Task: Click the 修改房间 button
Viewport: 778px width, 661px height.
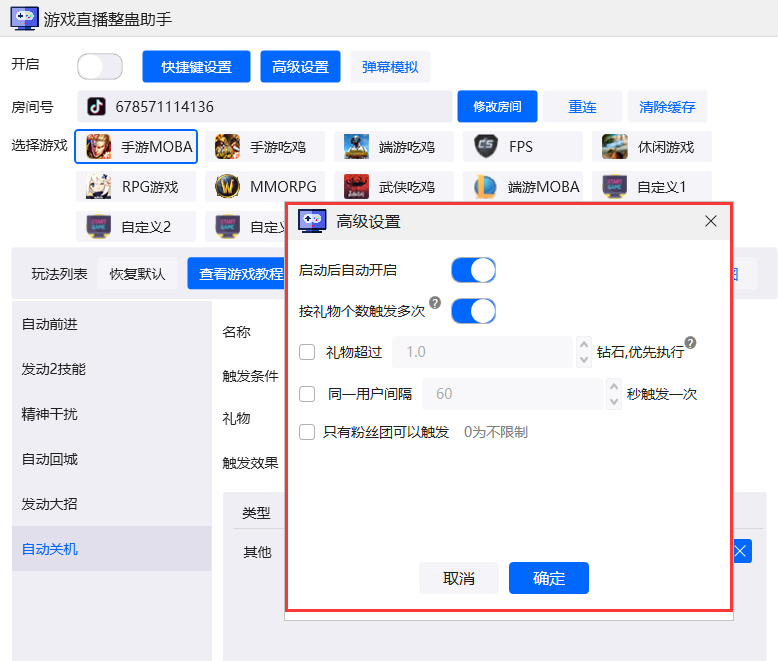Action: (x=497, y=106)
